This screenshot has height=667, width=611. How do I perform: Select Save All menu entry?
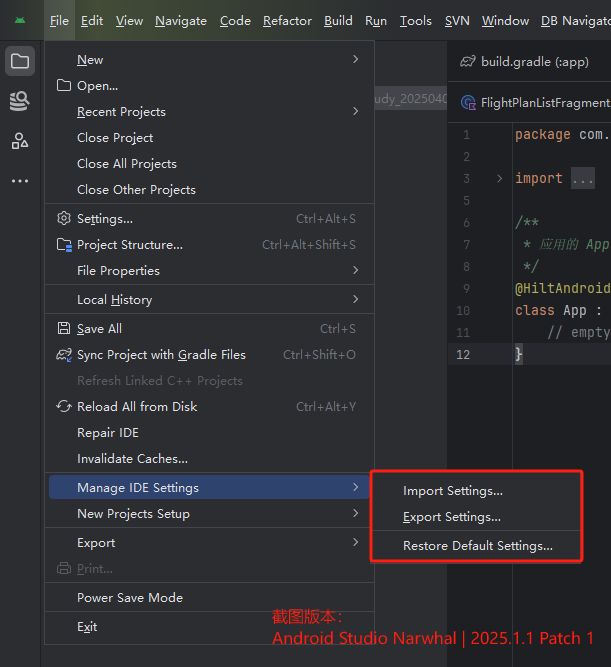point(209,328)
